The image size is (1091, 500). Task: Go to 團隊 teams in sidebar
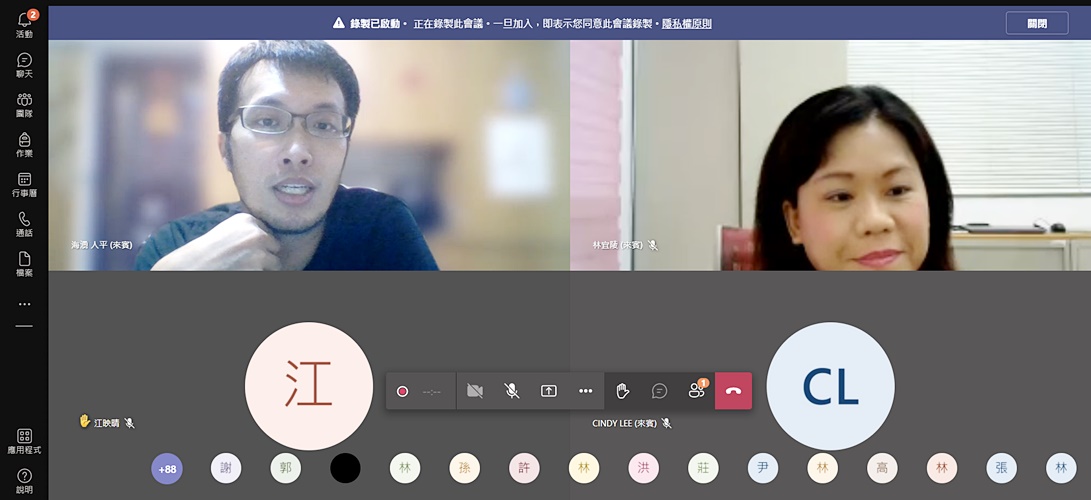[x=24, y=105]
